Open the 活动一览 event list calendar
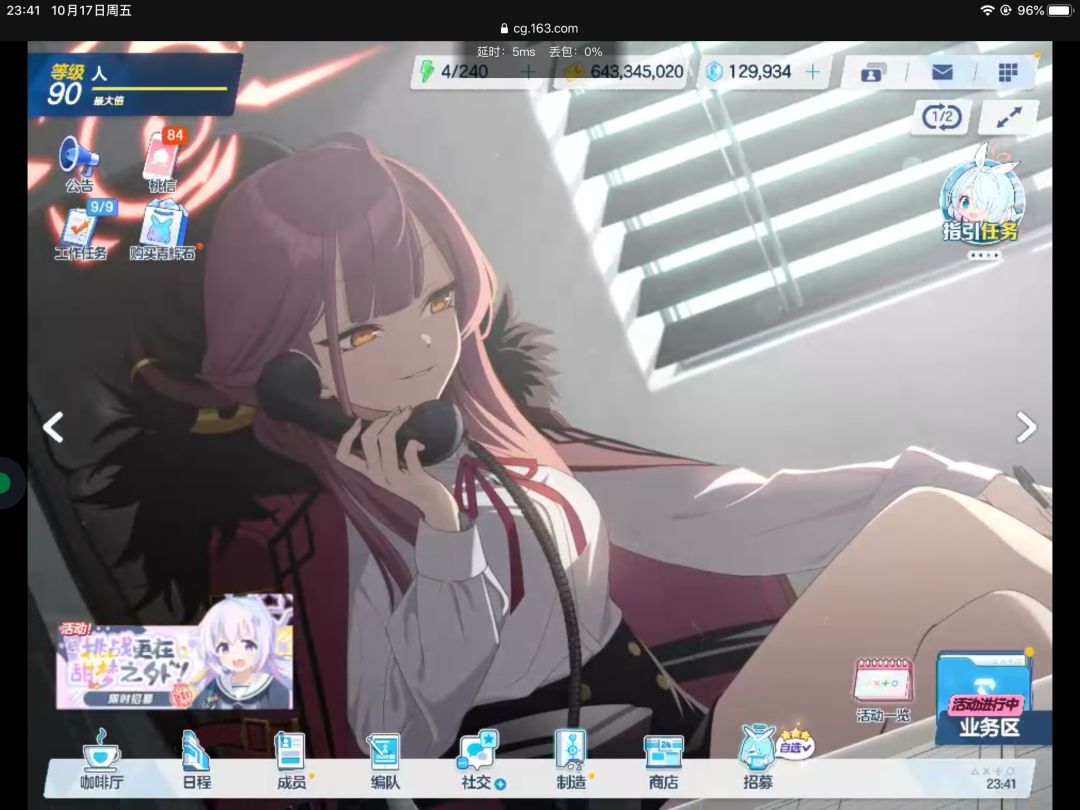The image size is (1080, 810). tap(883, 689)
